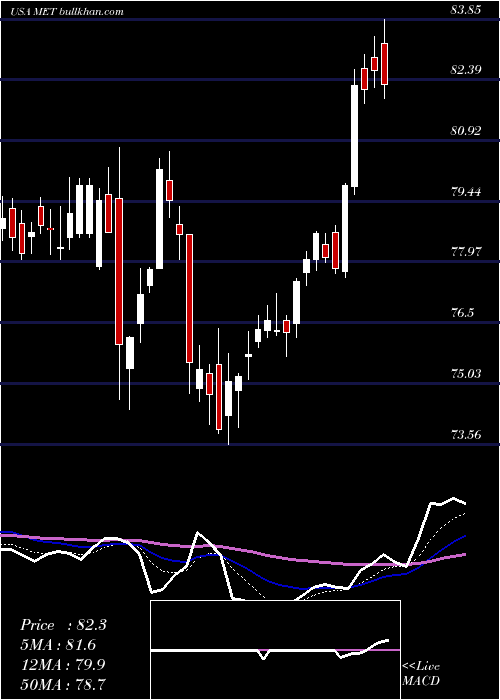This screenshot has height=700, width=500.
Task: Click the USA MET bullkhan.com chart title
Action: pyautogui.click(x=68, y=11)
